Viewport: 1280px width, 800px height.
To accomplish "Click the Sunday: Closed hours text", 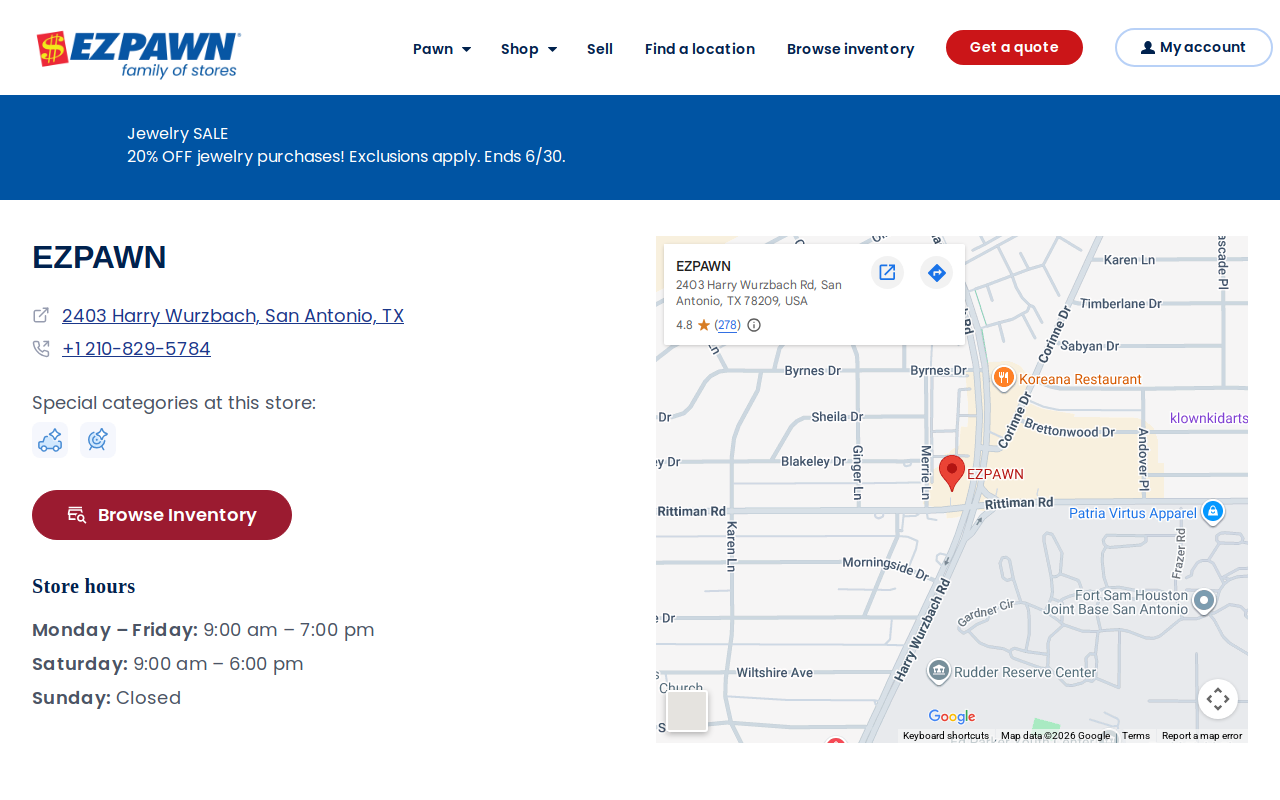I will (x=107, y=698).
